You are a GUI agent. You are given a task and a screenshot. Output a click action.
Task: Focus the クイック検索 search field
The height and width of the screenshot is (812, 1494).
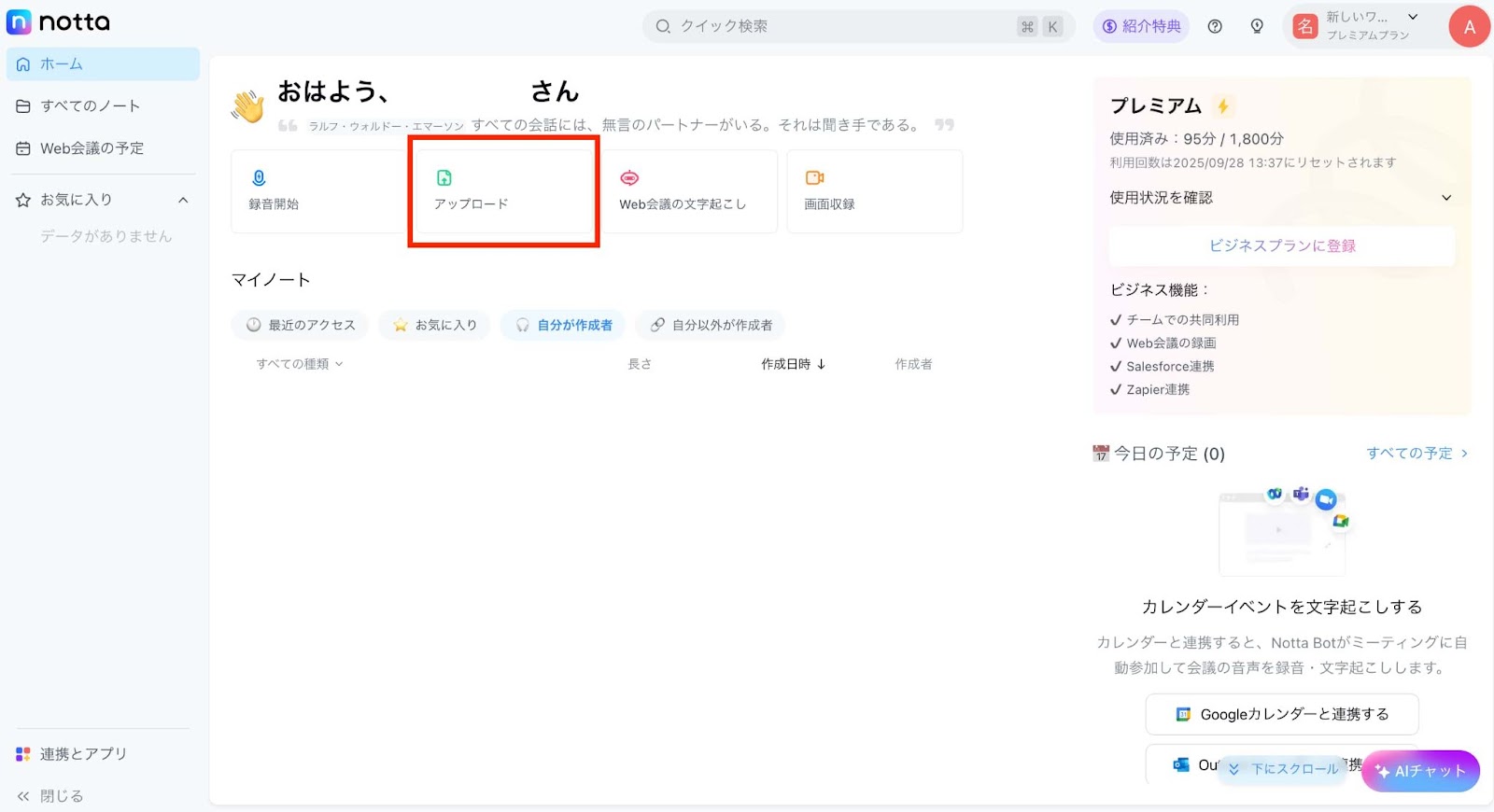tap(858, 26)
